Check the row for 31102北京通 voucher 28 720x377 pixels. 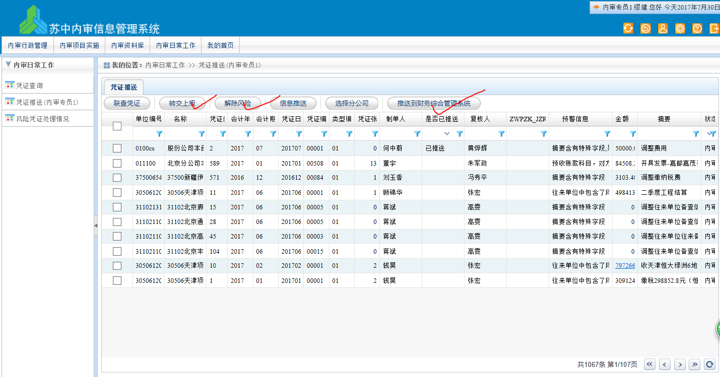point(117,222)
